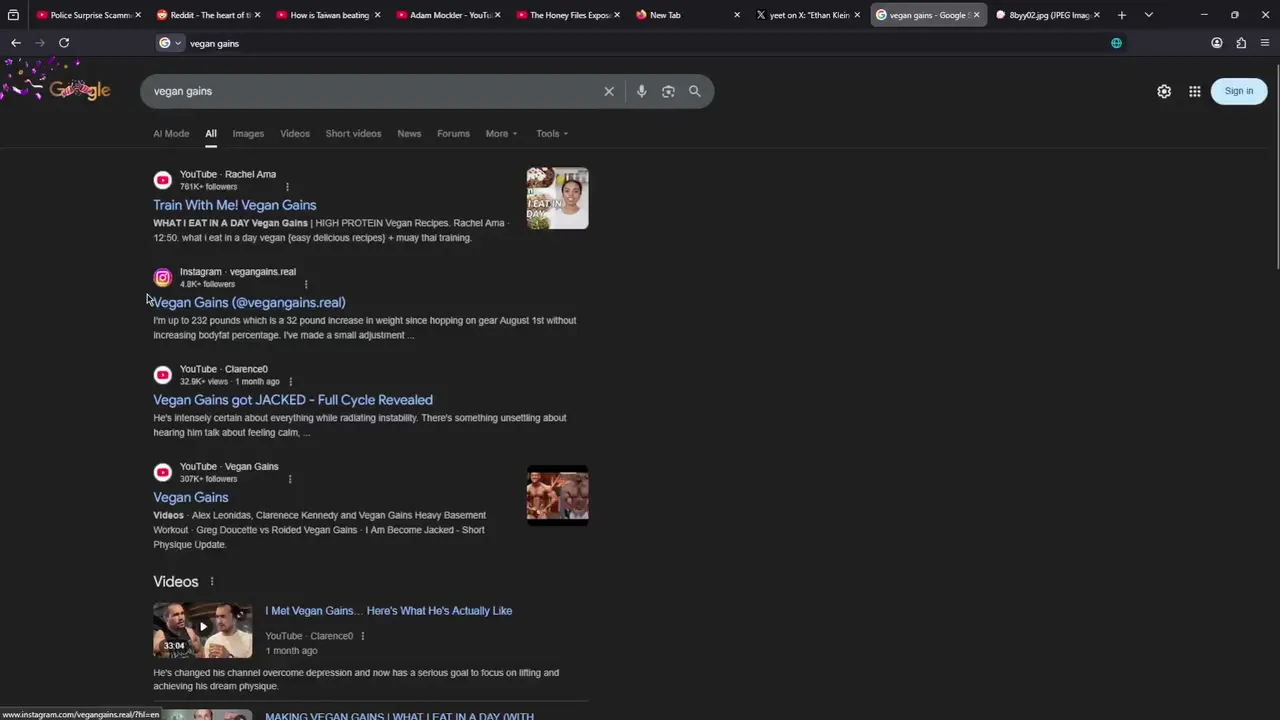Click the Instagram favicon for vegangains.real
The height and width of the screenshot is (720, 1280).
pyautogui.click(x=162, y=277)
